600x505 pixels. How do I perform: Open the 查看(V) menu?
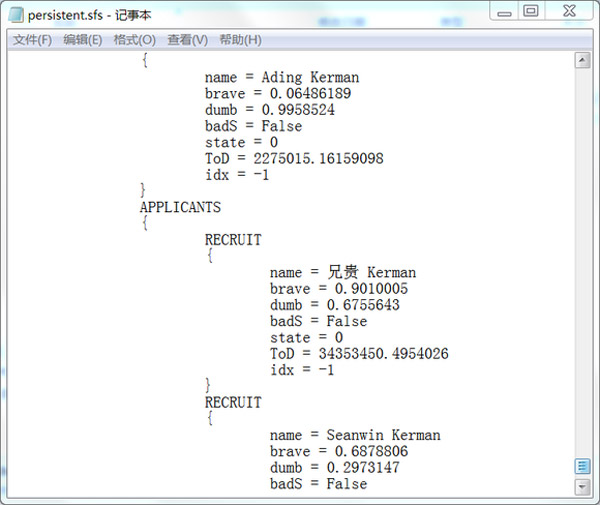(188, 40)
